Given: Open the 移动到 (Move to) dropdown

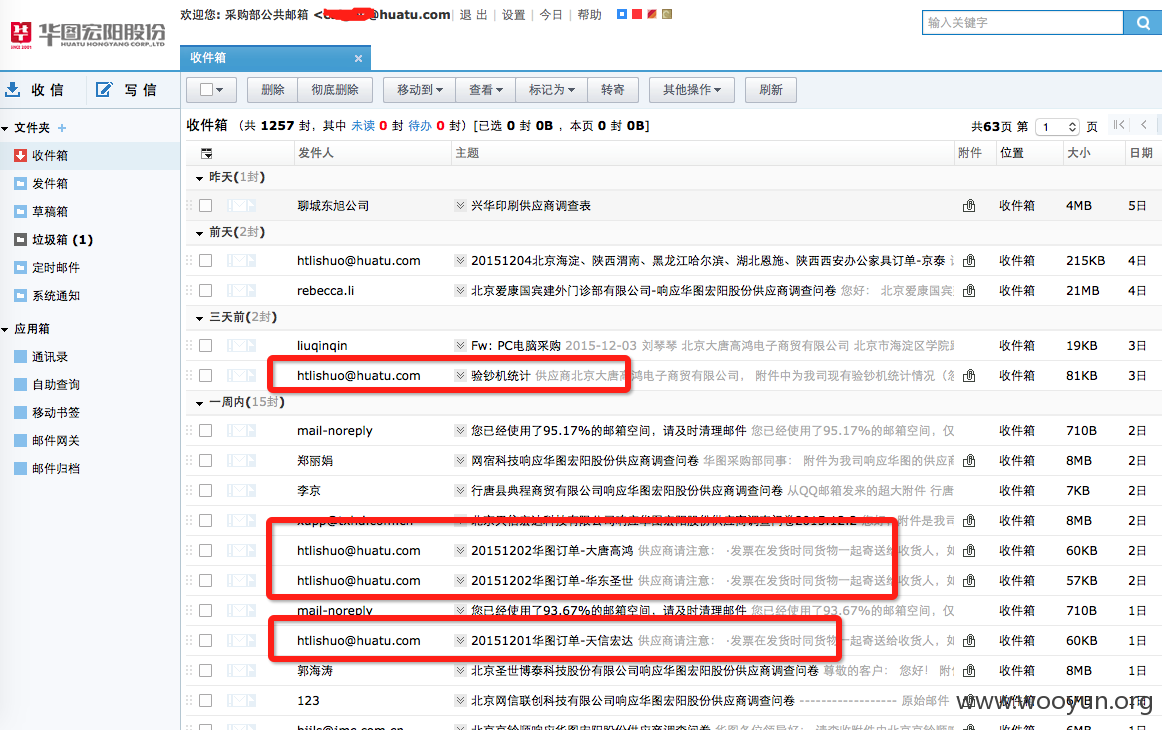Looking at the screenshot, I should (x=419, y=90).
